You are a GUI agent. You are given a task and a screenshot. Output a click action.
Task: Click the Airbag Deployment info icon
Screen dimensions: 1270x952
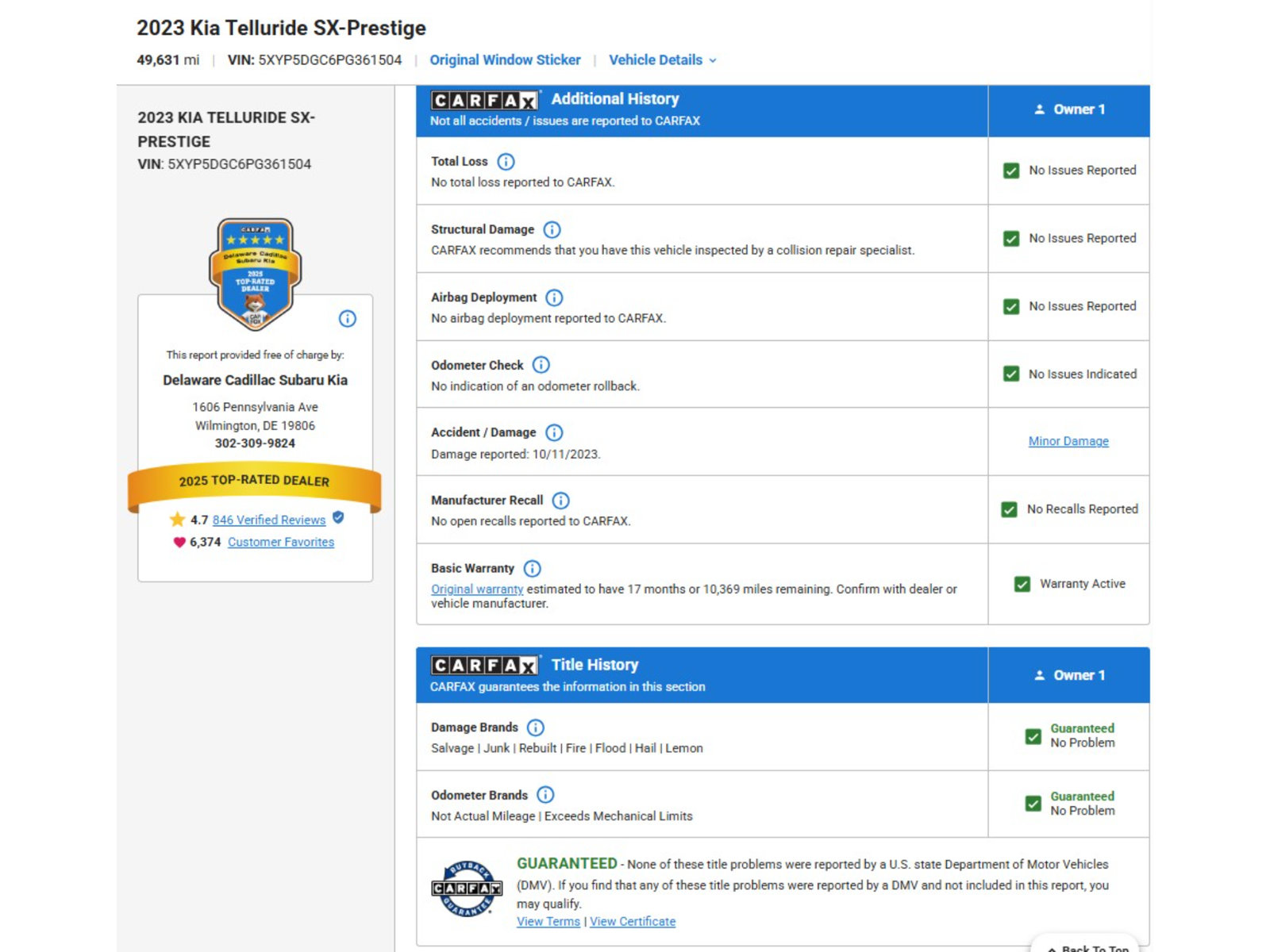pyautogui.click(x=554, y=297)
